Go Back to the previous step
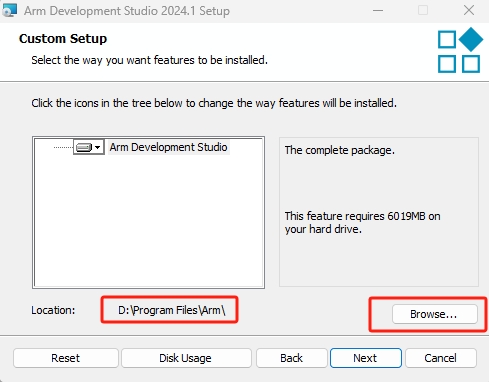This screenshot has height=382, width=489. pos(292,358)
